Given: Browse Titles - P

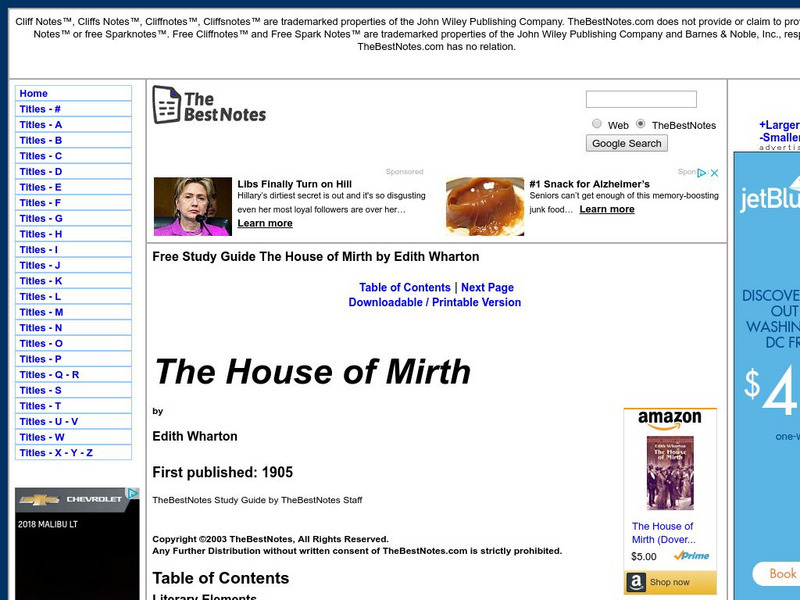Looking at the screenshot, I should (73, 359).
